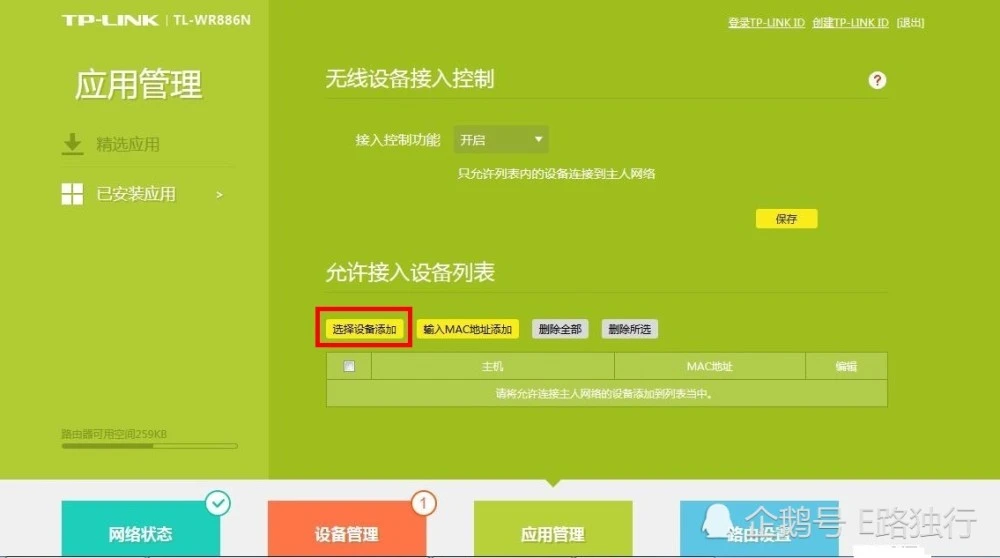1000x558 pixels.
Task: Click the download icon beside 精选应用
Action: 72,144
